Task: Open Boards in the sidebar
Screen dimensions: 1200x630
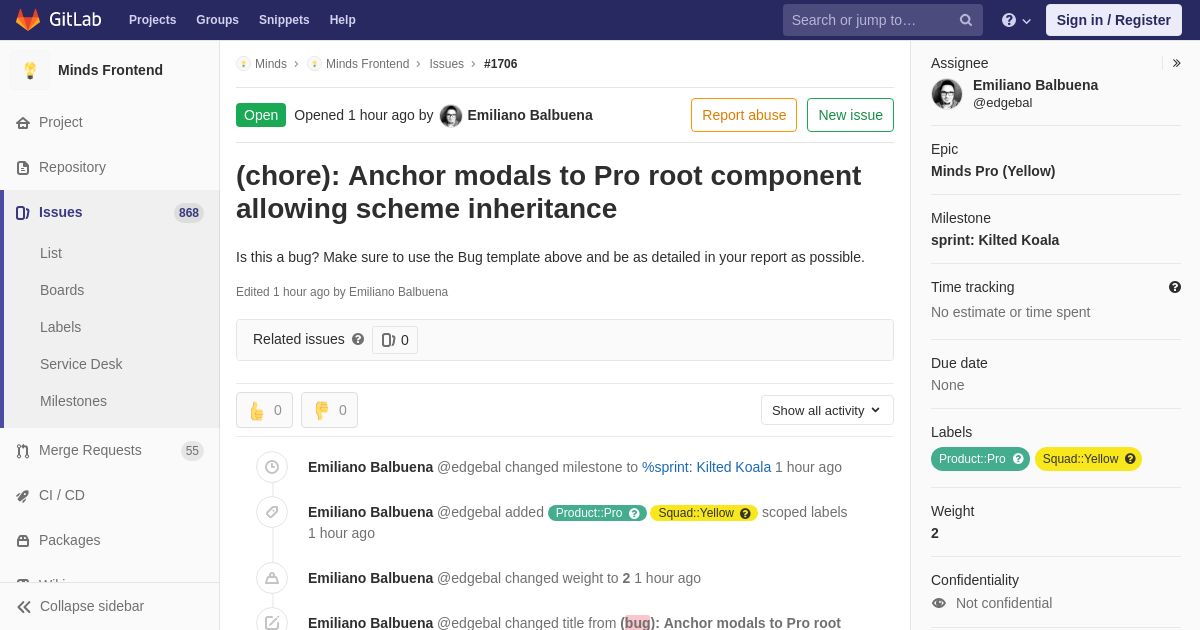Action: click(62, 290)
